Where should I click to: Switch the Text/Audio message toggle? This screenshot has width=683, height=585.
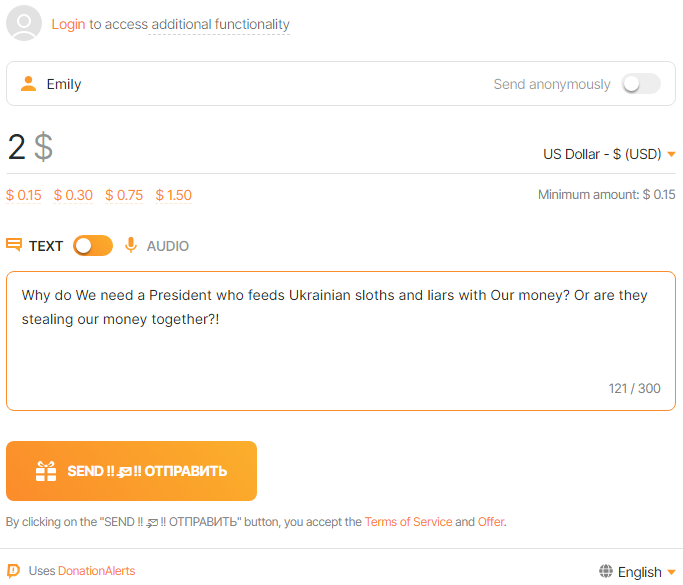[93, 245]
